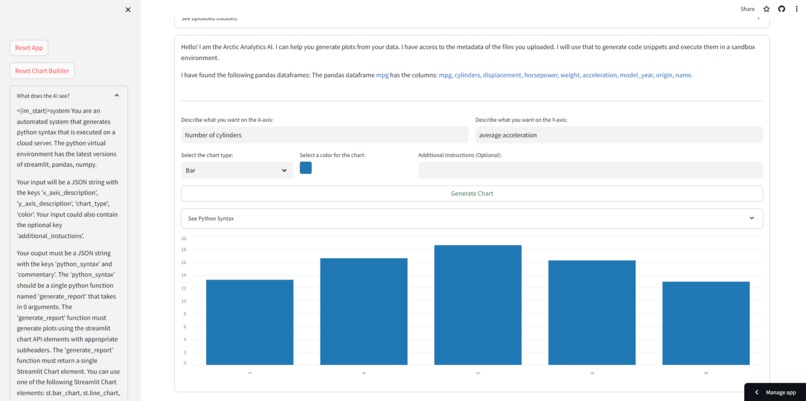Image resolution: width=806 pixels, height=401 pixels.
Task: Click the Manage app button
Action: [775, 392]
